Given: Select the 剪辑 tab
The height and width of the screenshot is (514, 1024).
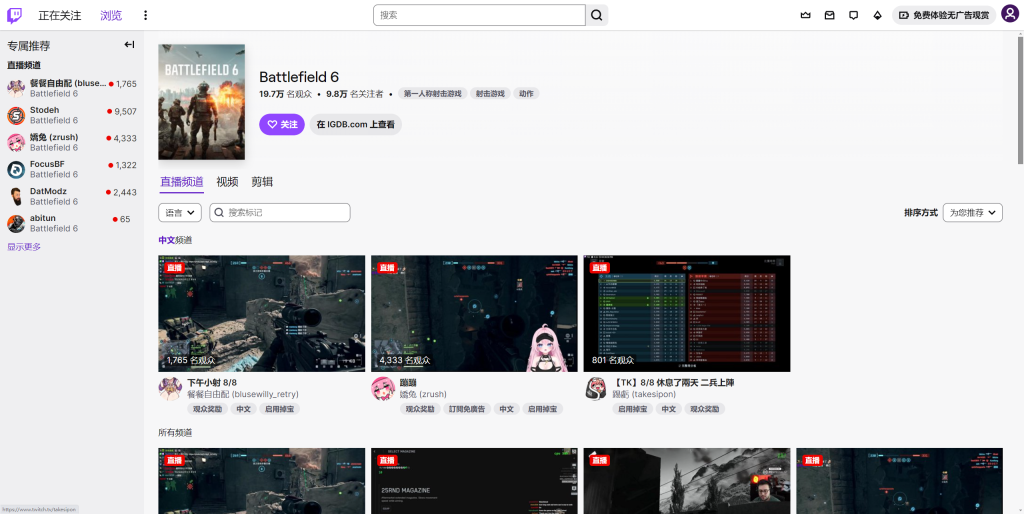Looking at the screenshot, I should pyautogui.click(x=262, y=182).
